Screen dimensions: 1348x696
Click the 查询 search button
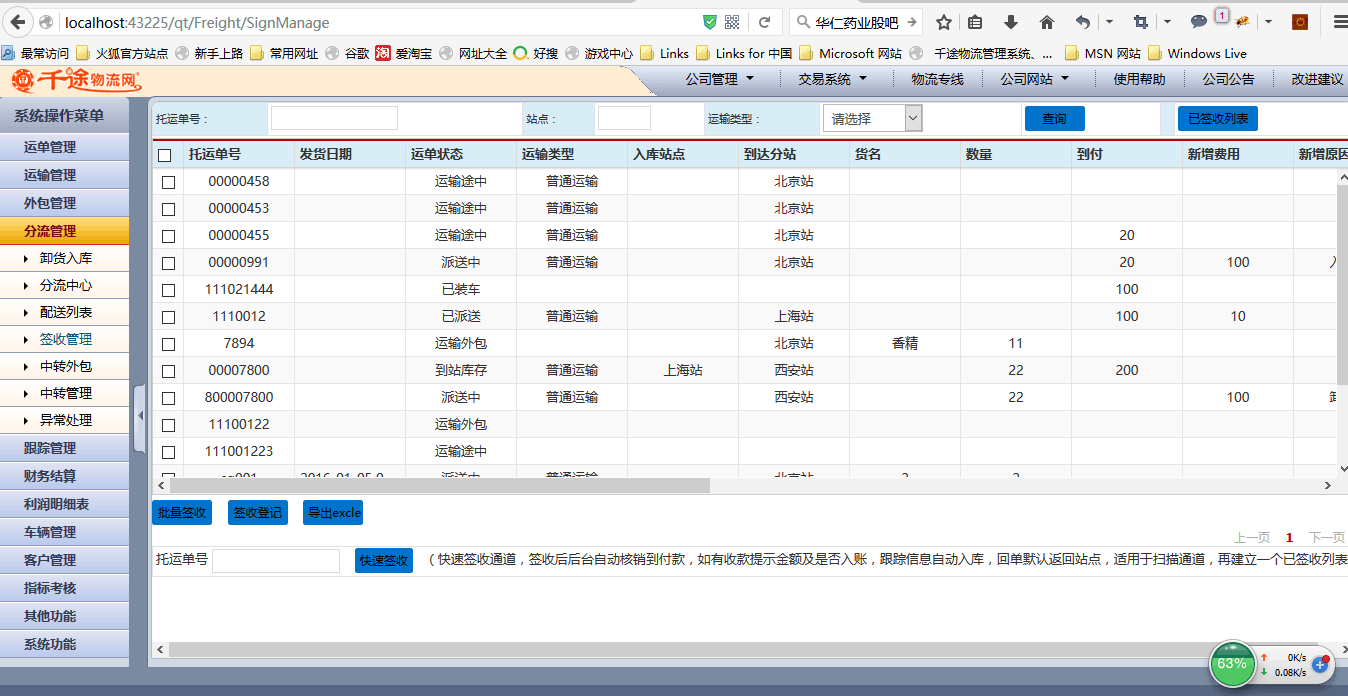point(1054,119)
